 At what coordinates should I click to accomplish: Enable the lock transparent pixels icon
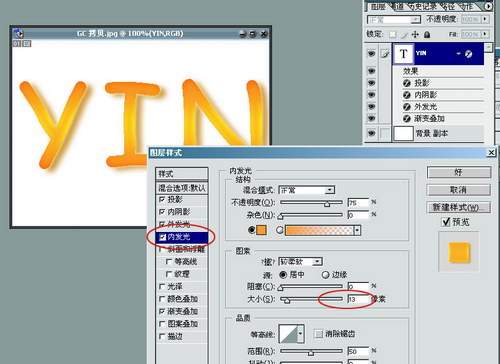(x=393, y=34)
